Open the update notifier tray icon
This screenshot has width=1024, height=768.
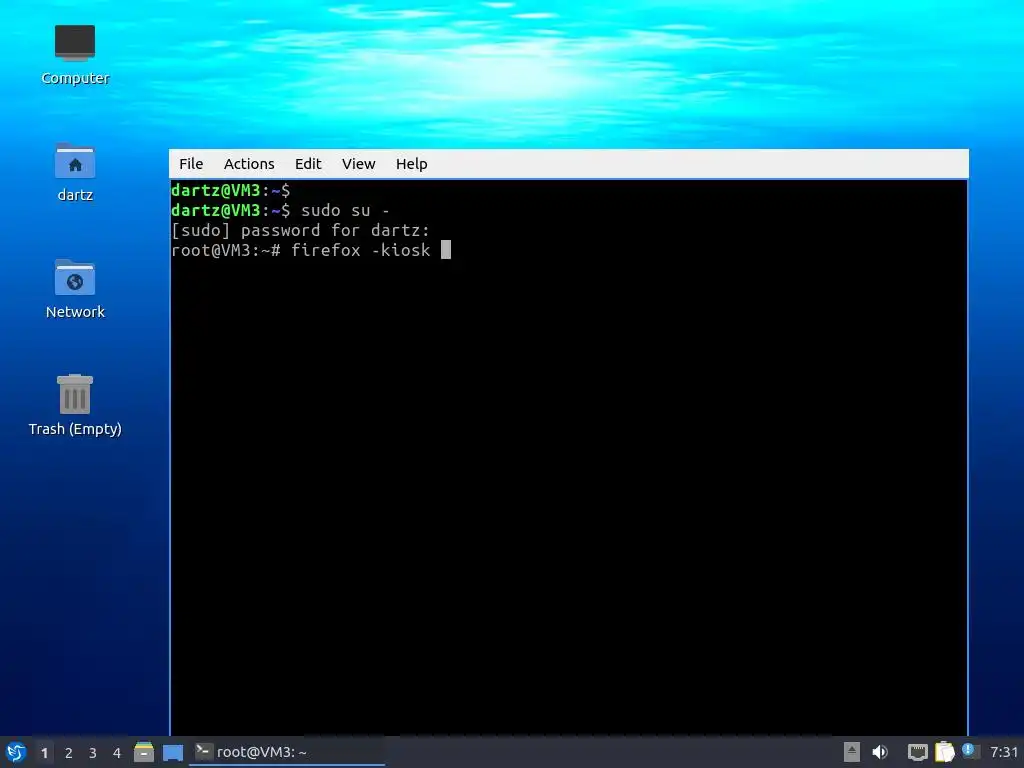pyautogui.click(x=970, y=751)
